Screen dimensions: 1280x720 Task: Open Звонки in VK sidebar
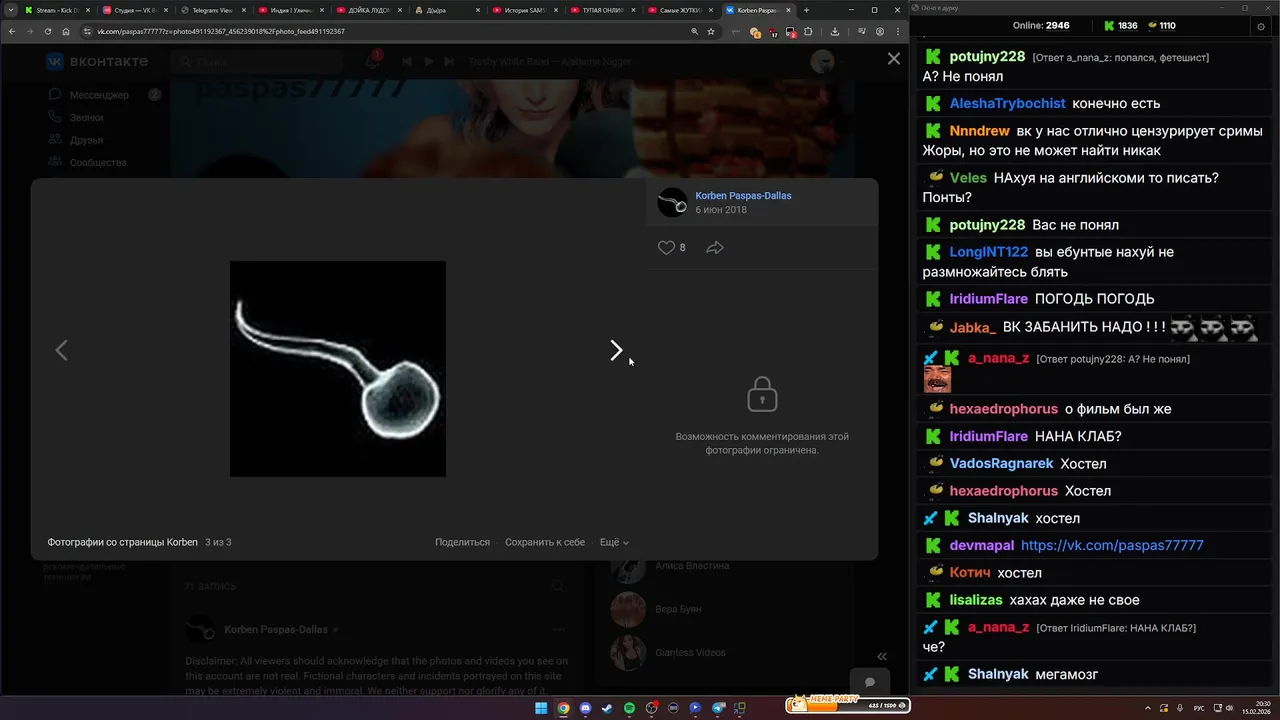coord(87,117)
